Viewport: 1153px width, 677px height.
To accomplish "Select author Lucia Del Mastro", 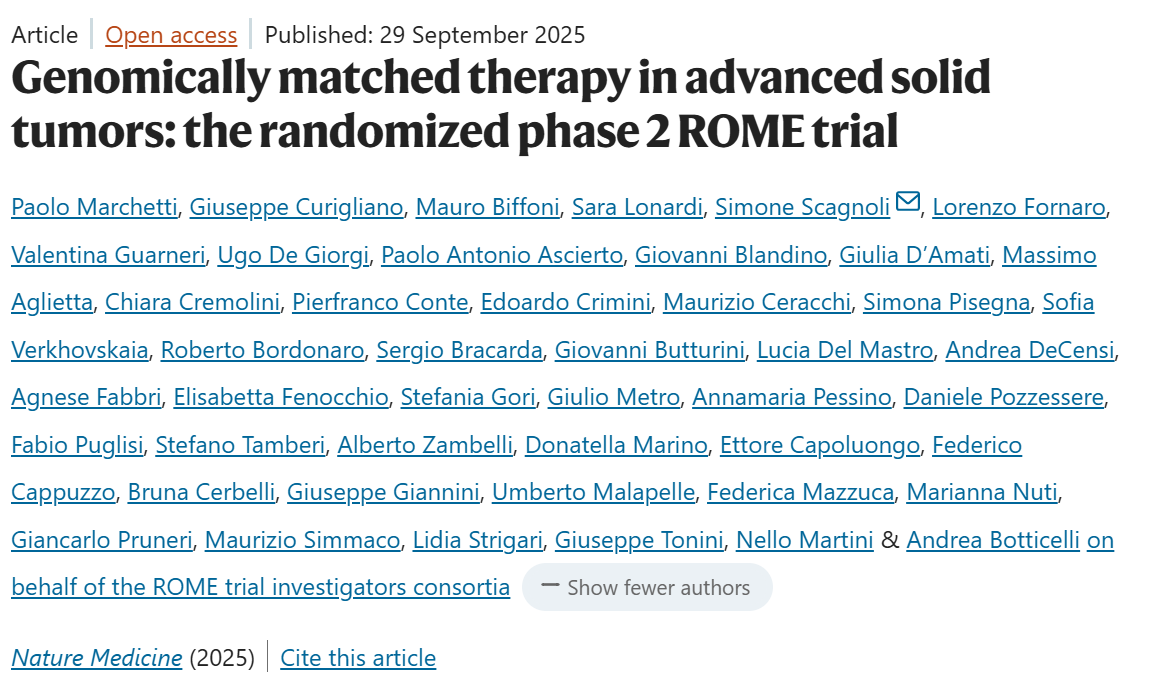I will point(845,350).
